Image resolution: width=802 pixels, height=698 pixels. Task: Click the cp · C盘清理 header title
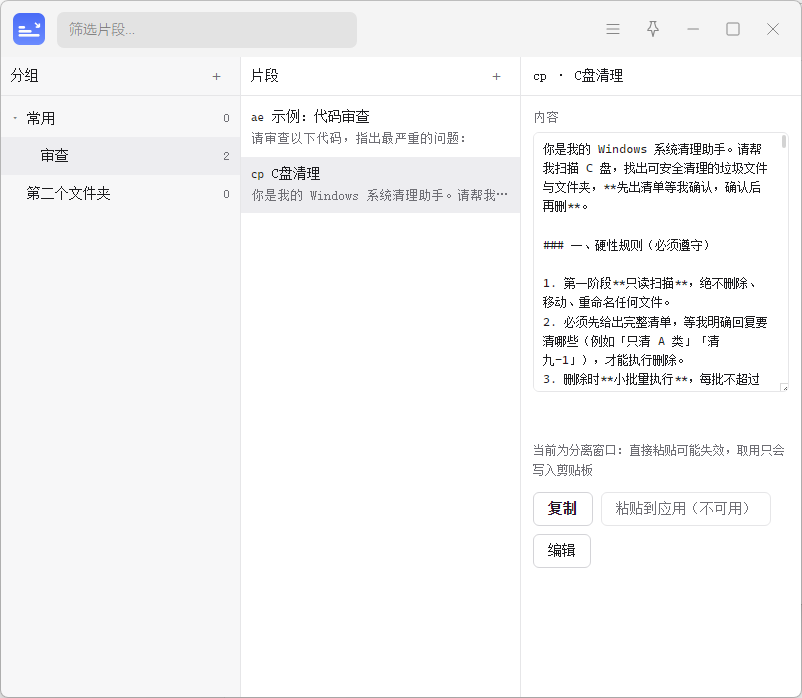click(x=578, y=76)
